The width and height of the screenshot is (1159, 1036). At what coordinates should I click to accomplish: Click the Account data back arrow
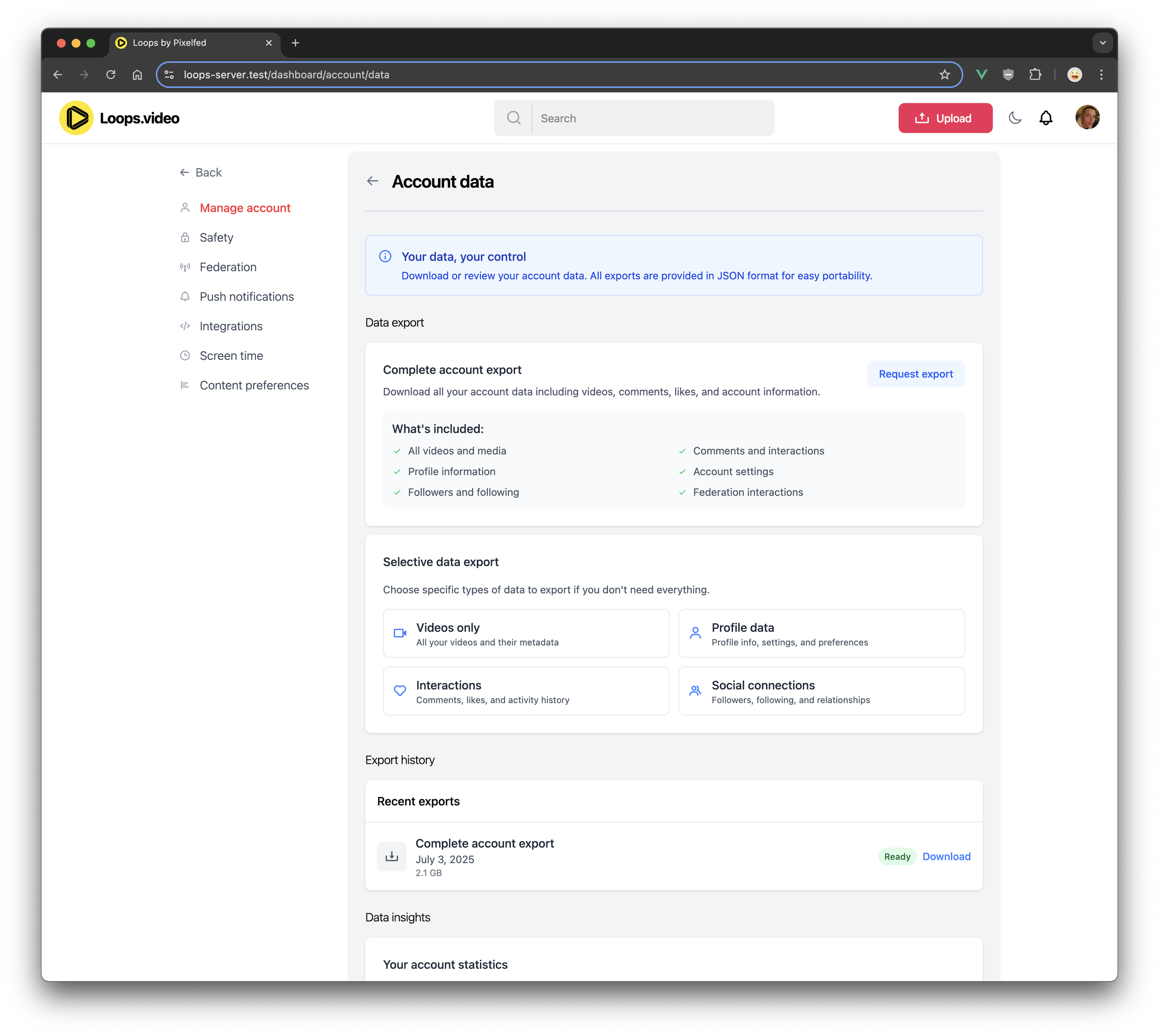click(373, 181)
